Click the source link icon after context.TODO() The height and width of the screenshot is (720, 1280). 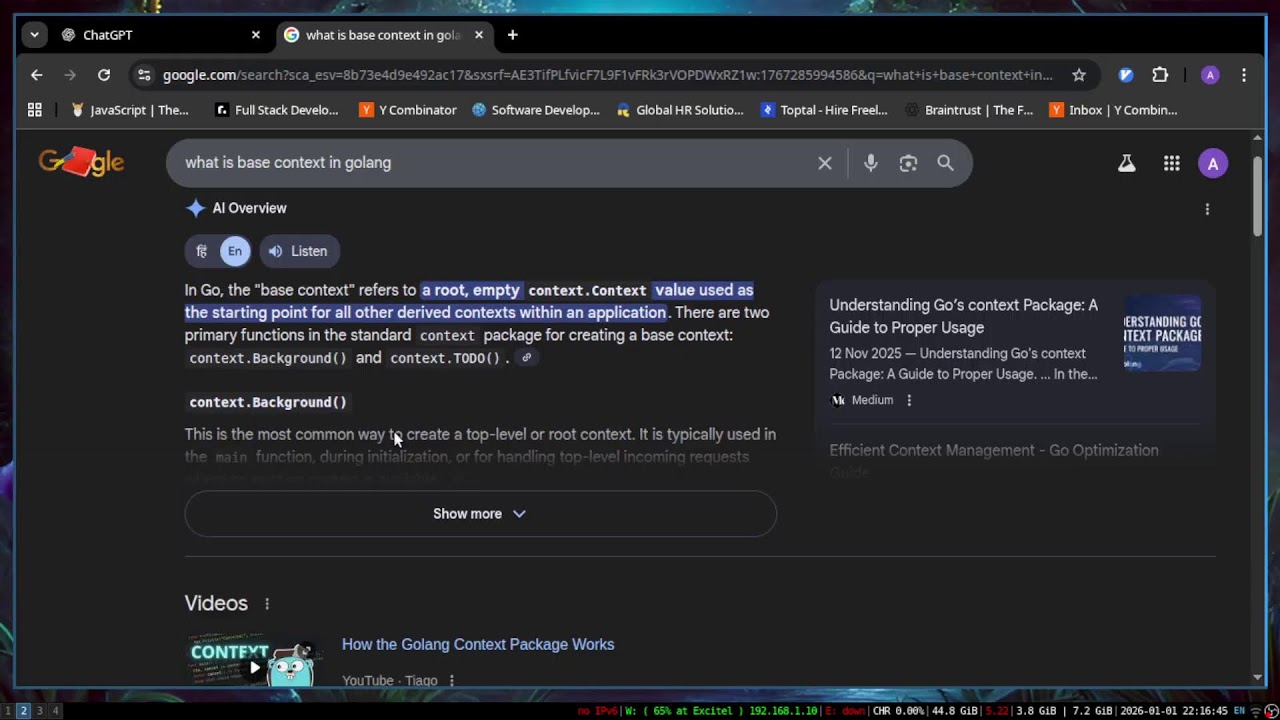[x=526, y=357]
